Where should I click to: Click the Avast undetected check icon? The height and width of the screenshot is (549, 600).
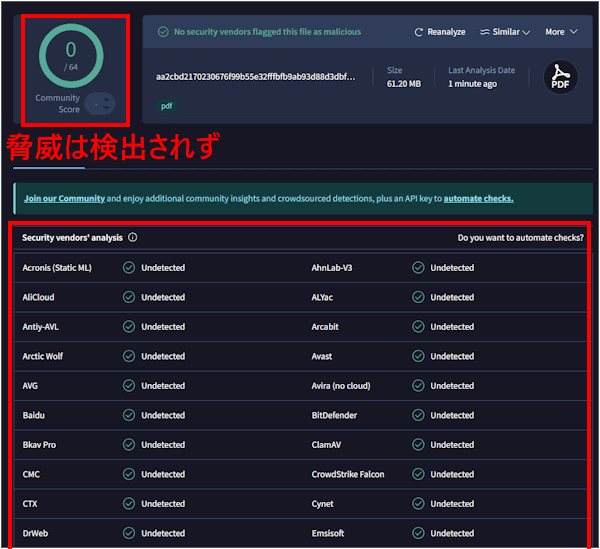[x=418, y=356]
